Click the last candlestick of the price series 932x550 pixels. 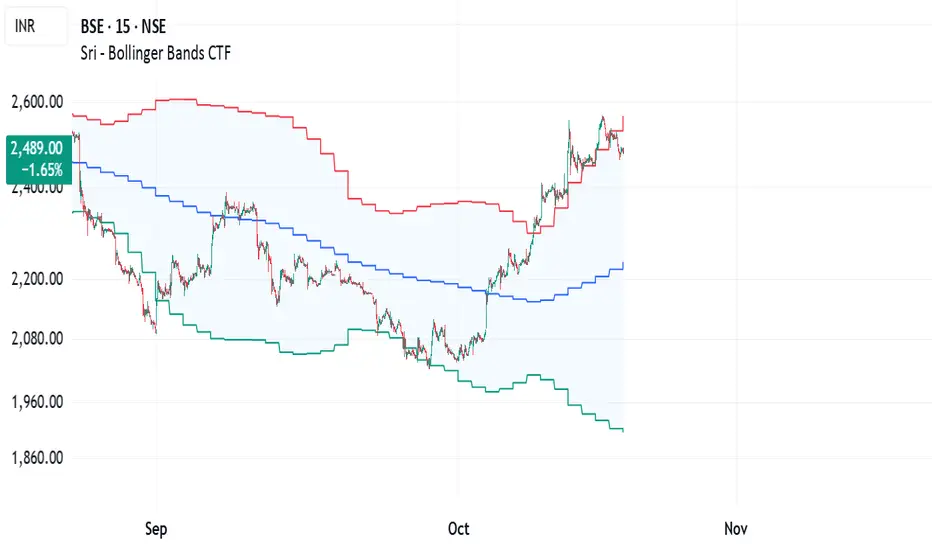click(x=622, y=152)
